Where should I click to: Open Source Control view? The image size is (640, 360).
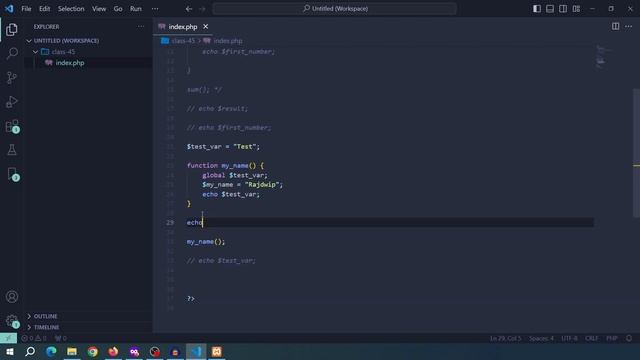pos(12,78)
